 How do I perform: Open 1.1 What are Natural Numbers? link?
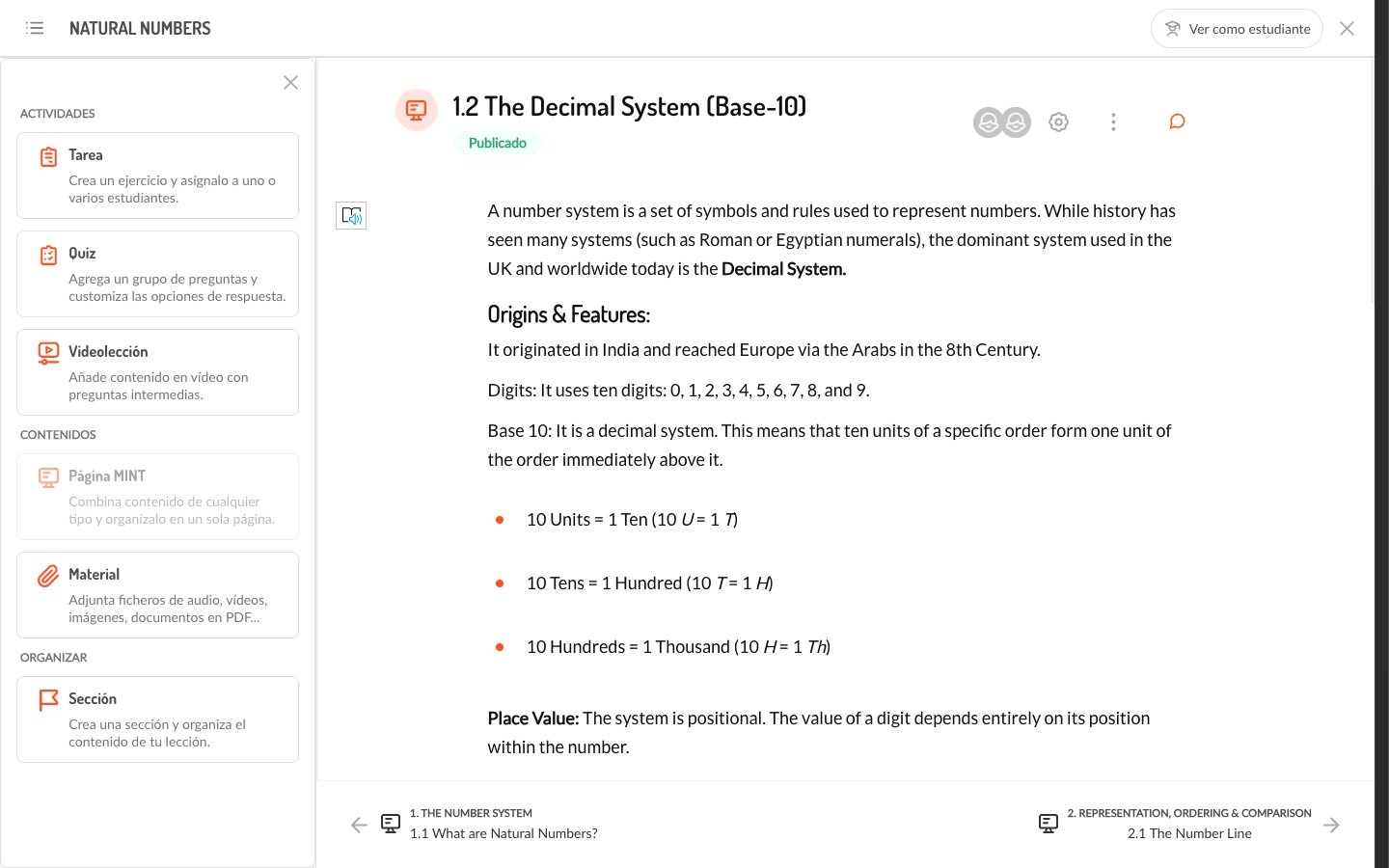point(504,833)
